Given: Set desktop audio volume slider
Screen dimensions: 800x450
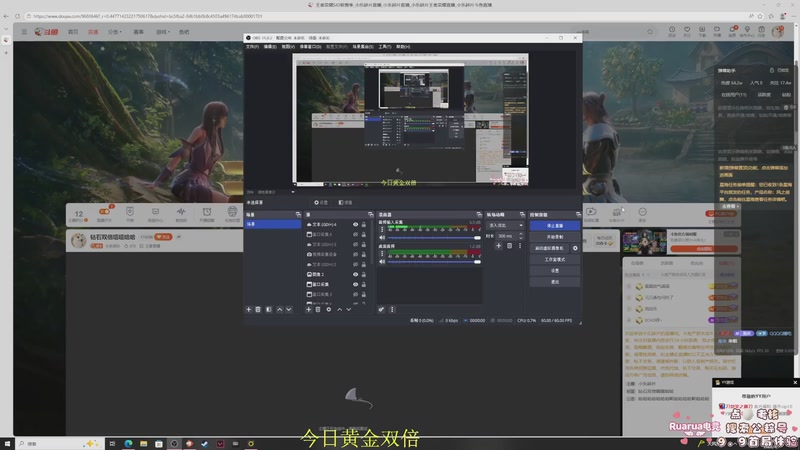Looking at the screenshot, I should tap(434, 262).
